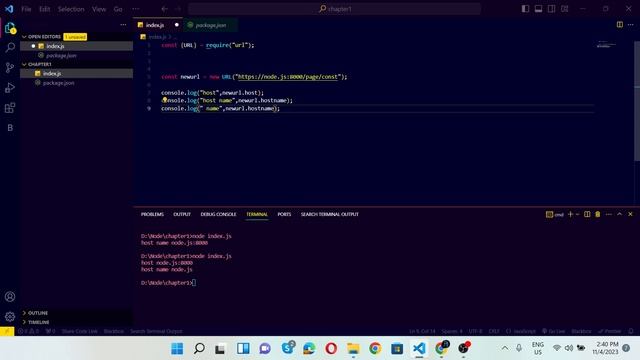Open the Opera browser from taskbar
This screenshot has height=360, width=640.
pyautogui.click(x=331, y=349)
